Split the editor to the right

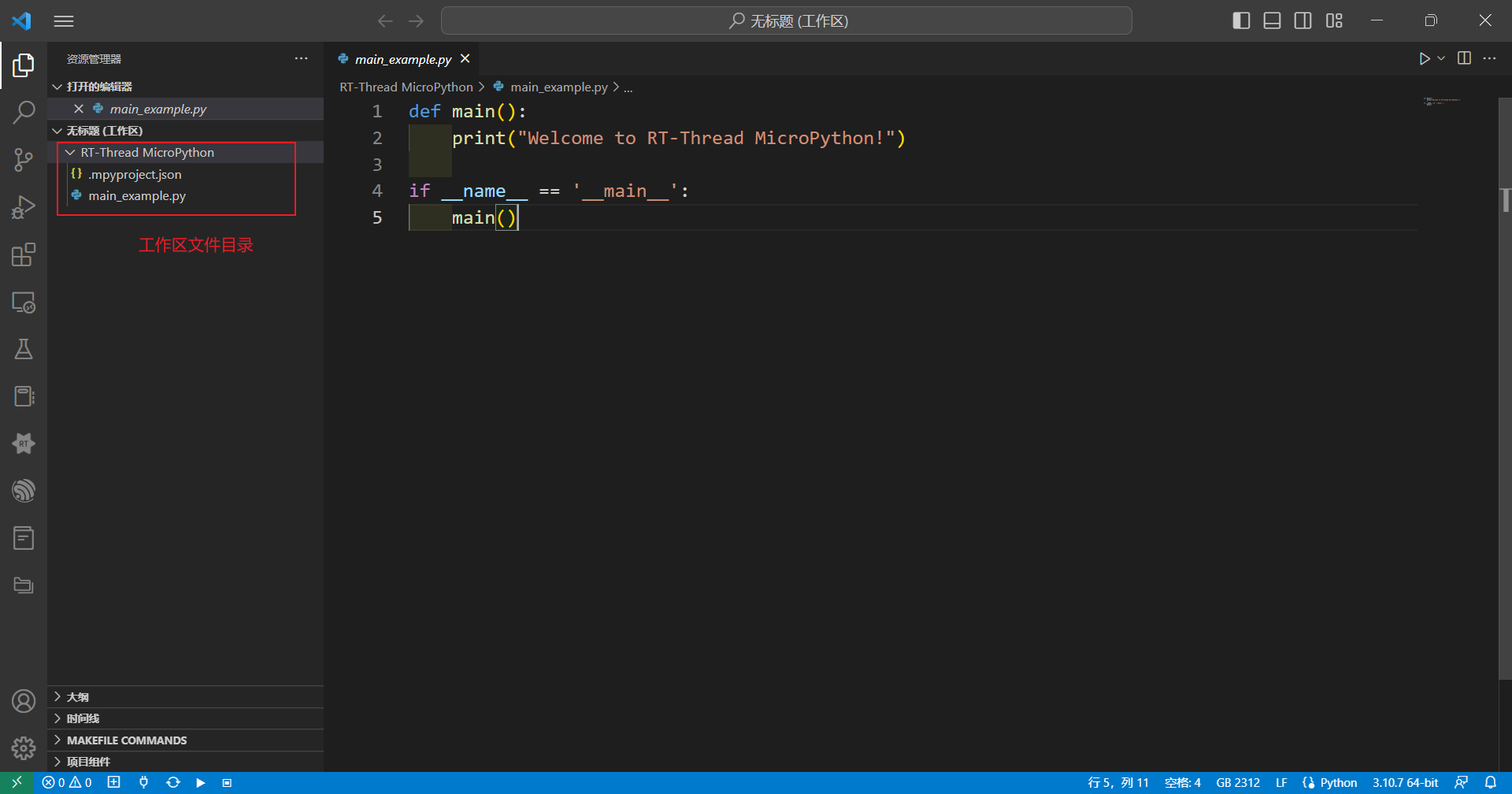click(x=1464, y=58)
